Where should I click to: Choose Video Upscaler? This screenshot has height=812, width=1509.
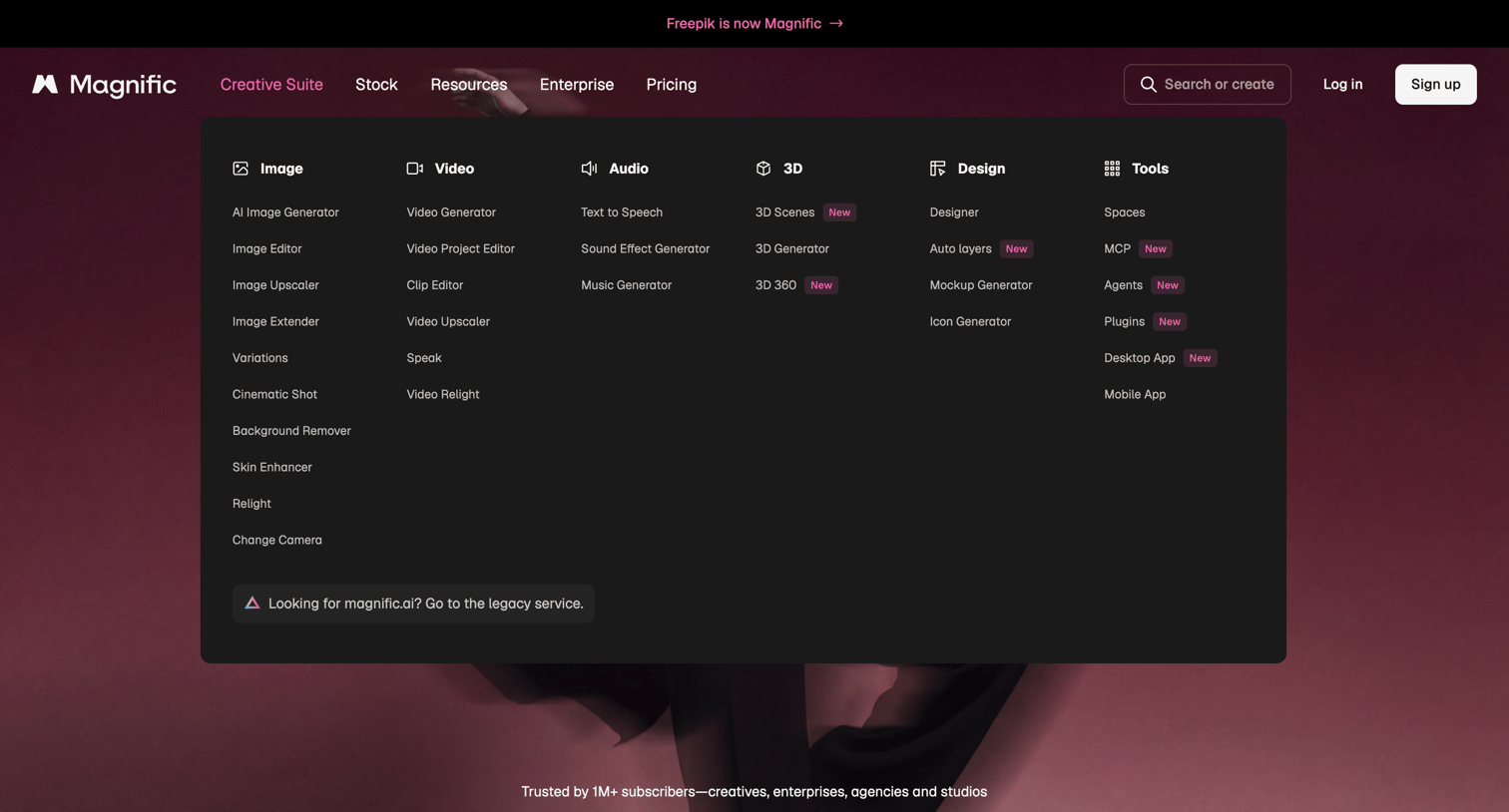[448, 321]
